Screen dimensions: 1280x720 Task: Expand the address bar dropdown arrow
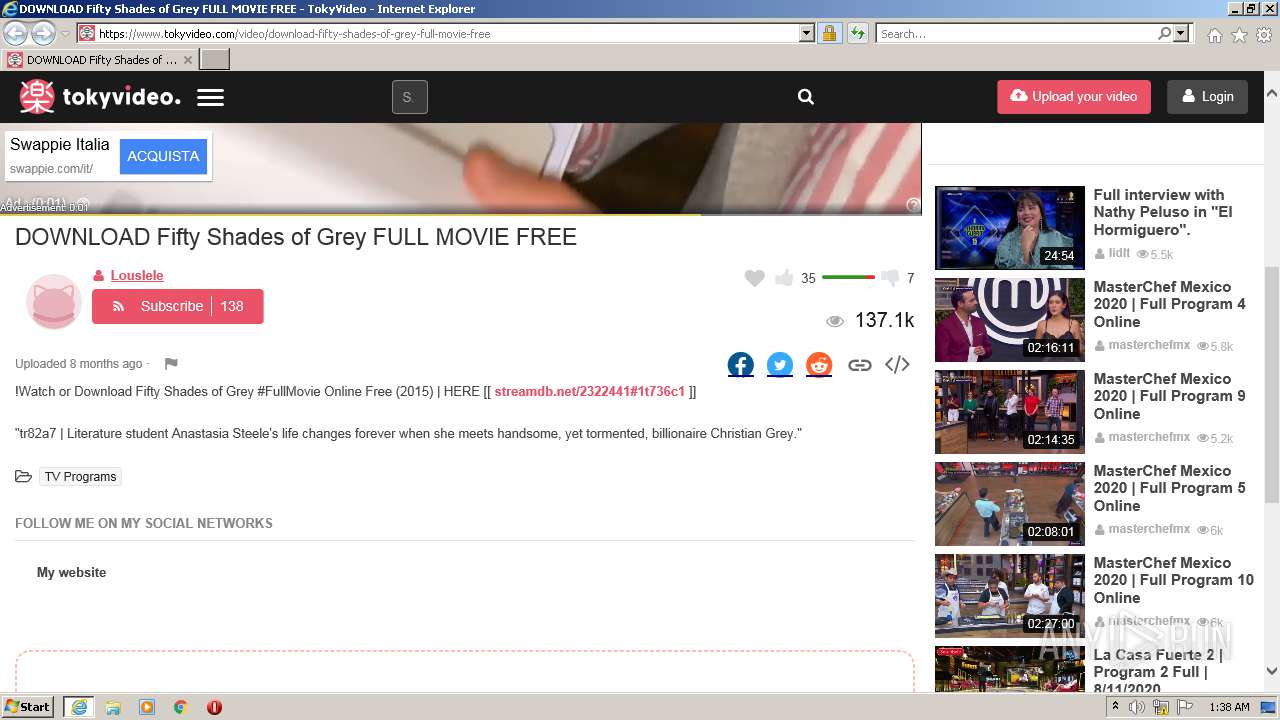coord(807,33)
